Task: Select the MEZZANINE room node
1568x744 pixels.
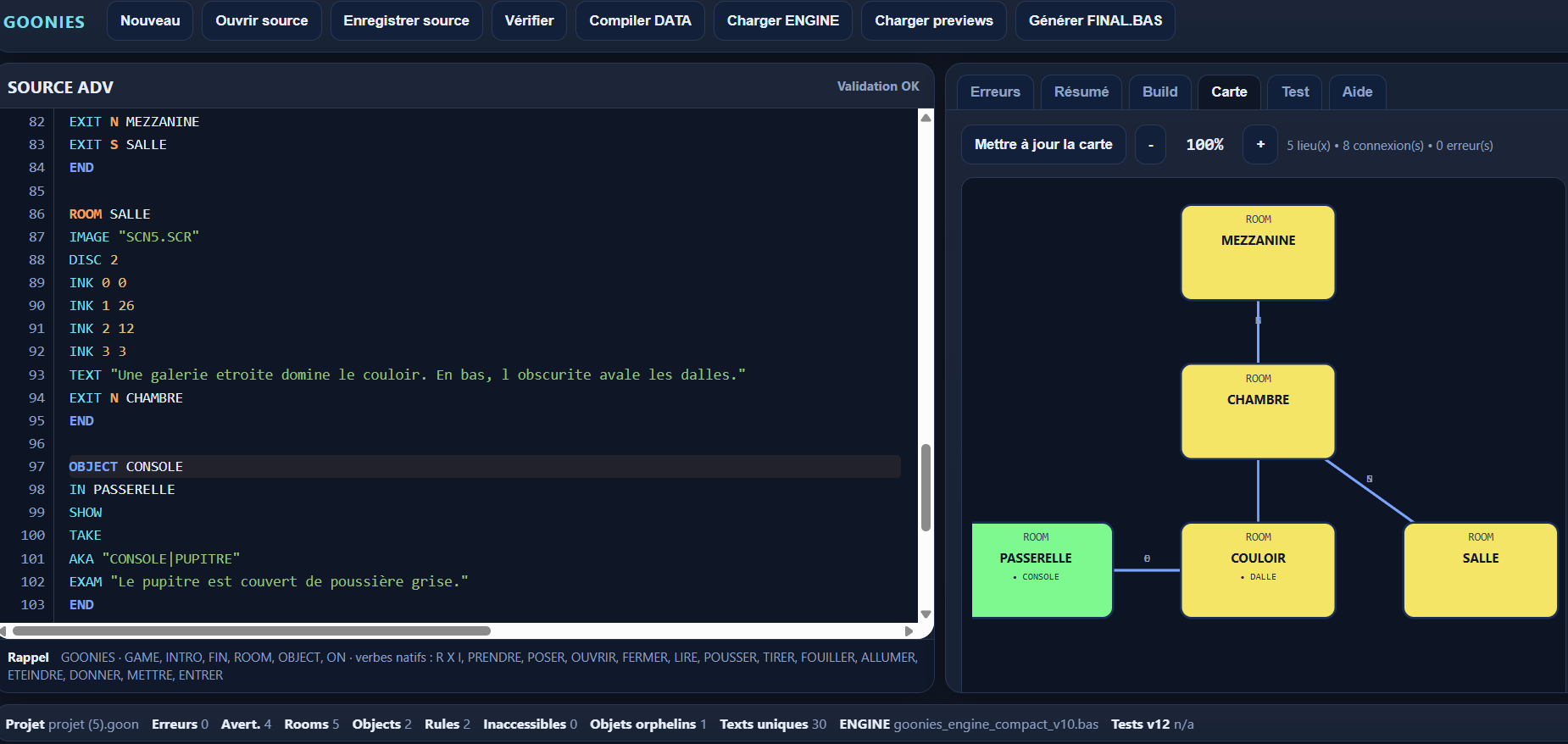Action: (x=1258, y=253)
